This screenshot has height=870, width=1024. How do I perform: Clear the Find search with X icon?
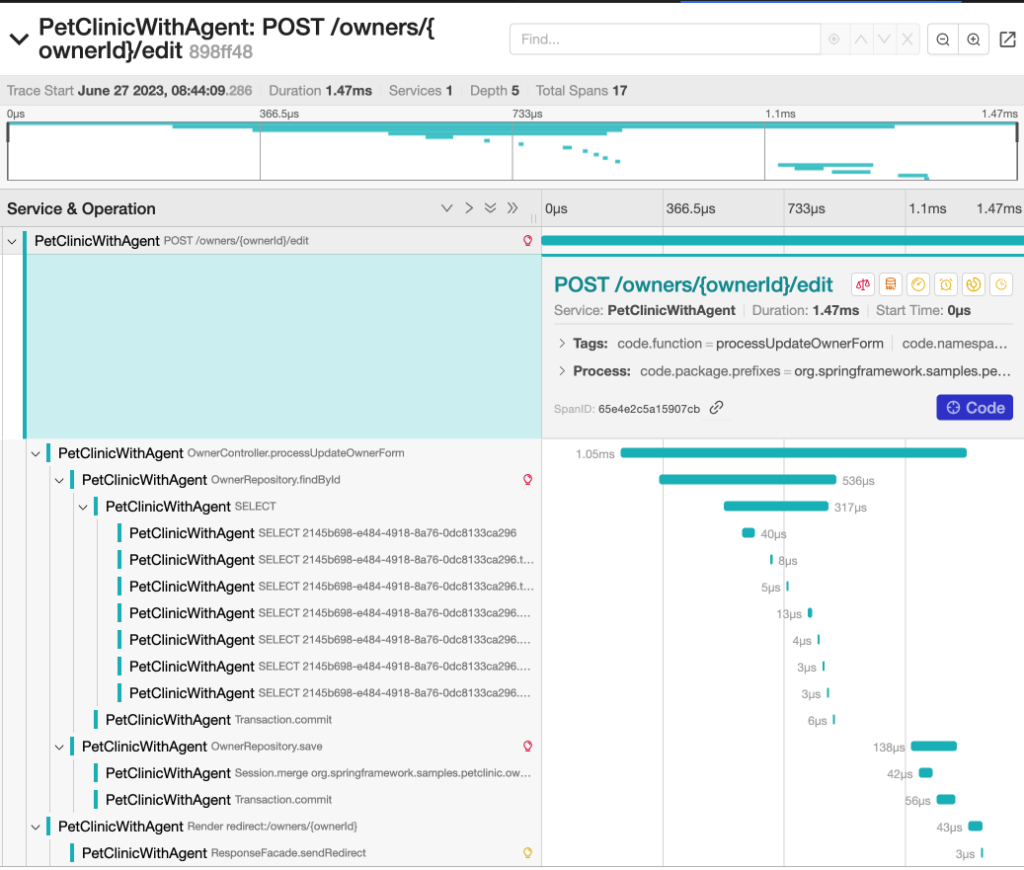[907, 39]
